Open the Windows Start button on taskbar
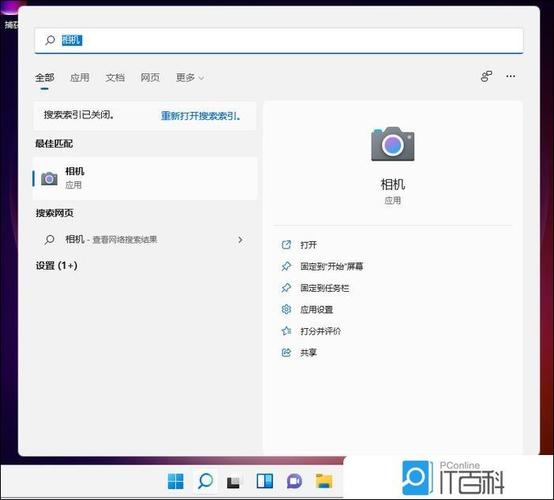This screenshot has width=554, height=500. coord(176,481)
